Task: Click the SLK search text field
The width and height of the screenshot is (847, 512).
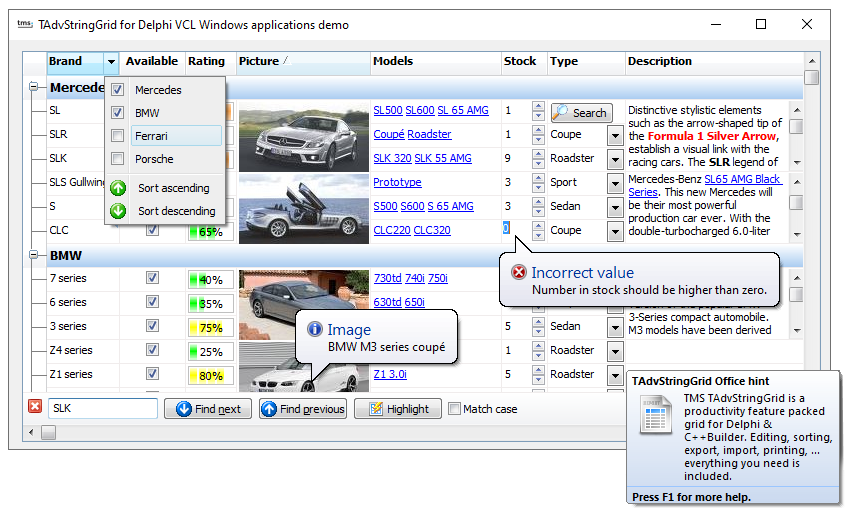Action: pos(103,408)
